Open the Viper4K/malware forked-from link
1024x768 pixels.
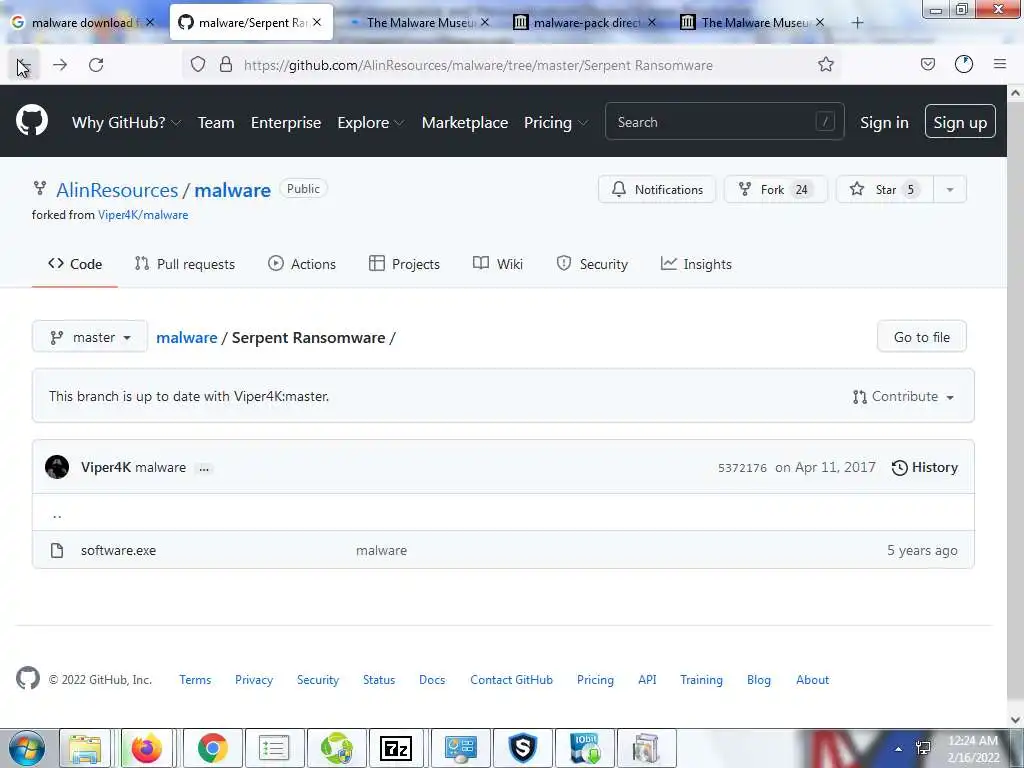(143, 215)
